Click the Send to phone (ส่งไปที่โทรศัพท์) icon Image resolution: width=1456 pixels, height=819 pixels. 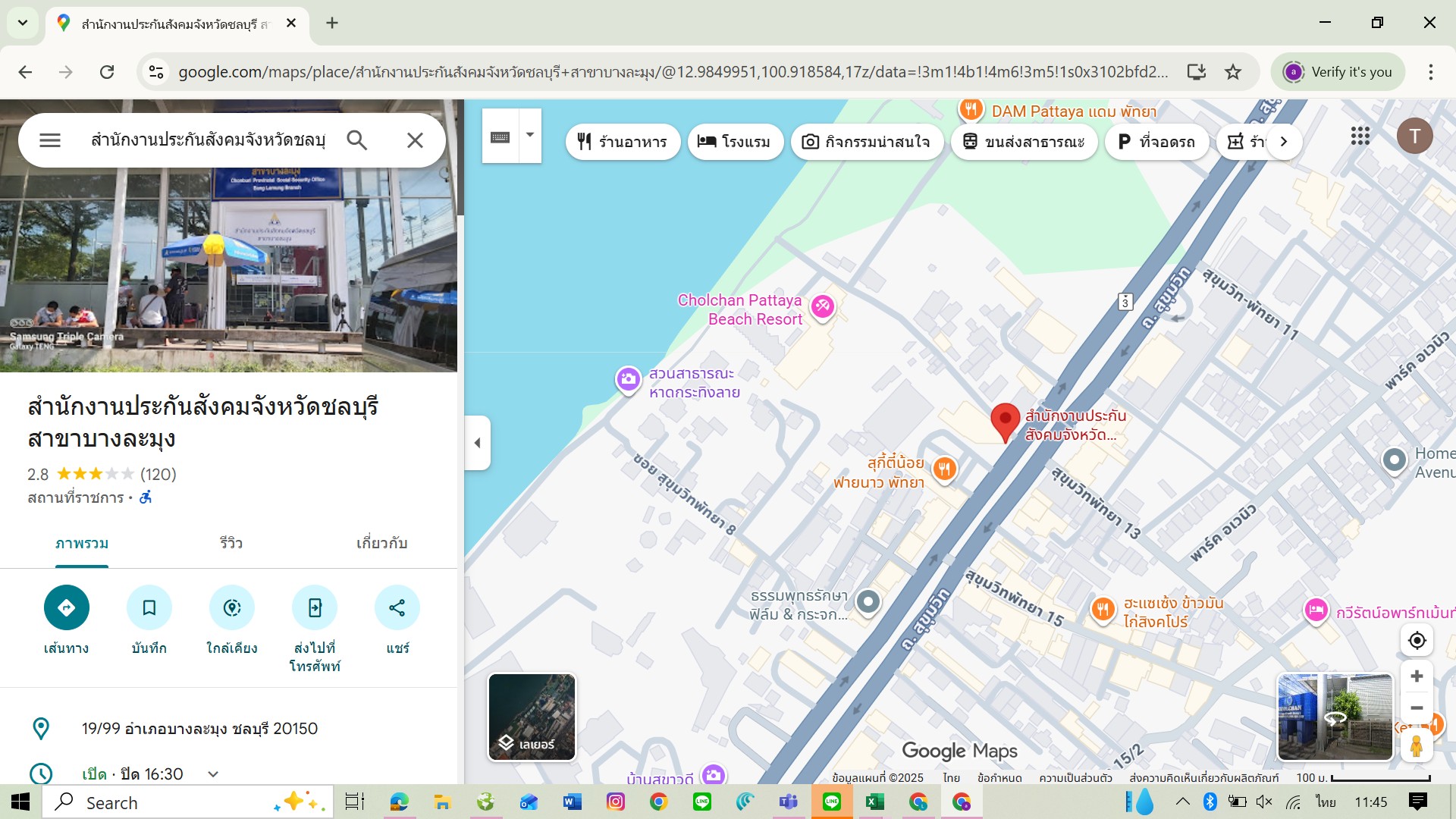314,607
